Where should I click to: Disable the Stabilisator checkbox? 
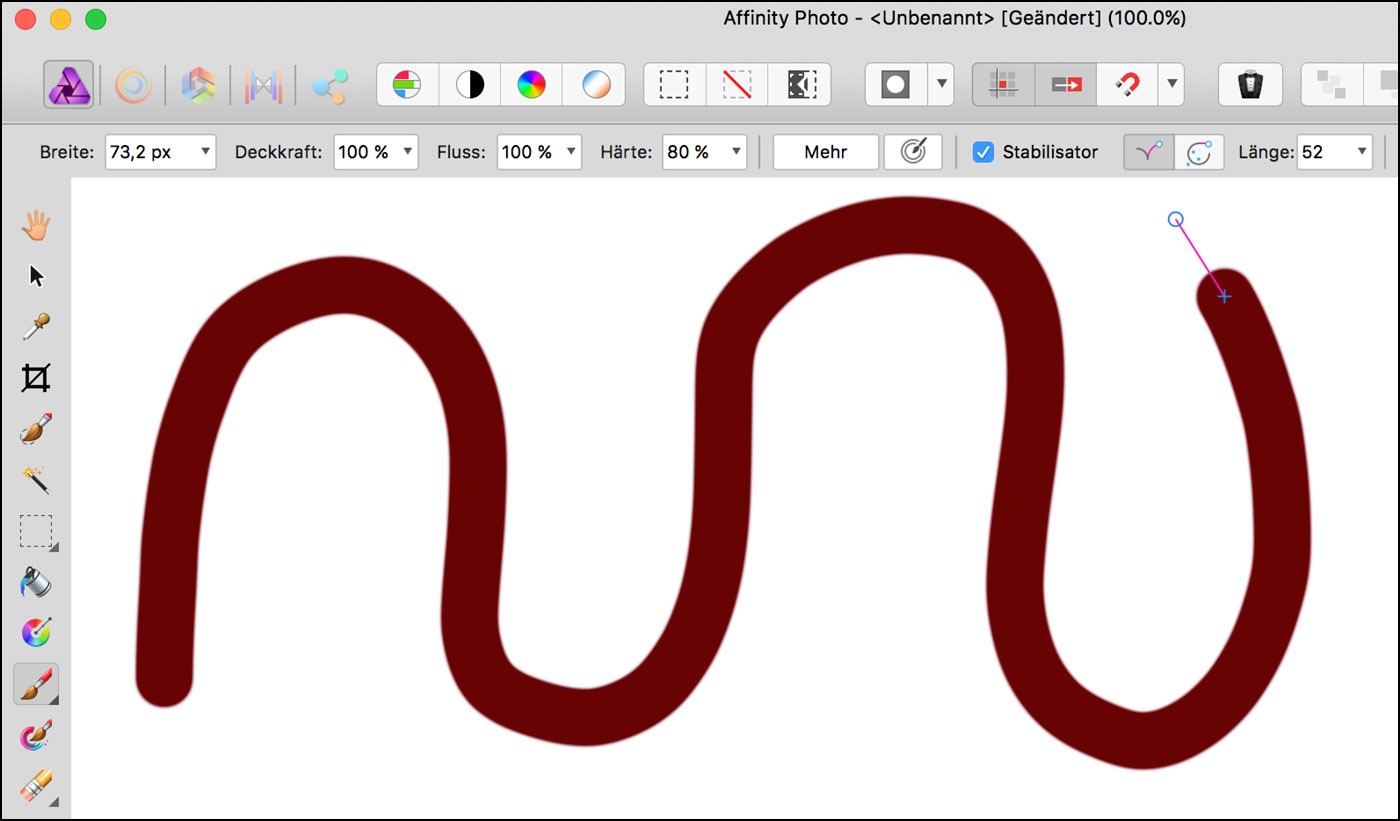tap(984, 152)
